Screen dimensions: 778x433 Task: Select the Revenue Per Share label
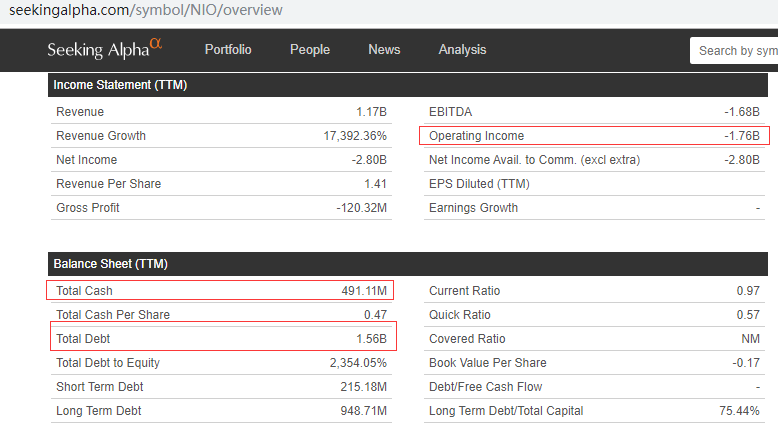click(109, 184)
